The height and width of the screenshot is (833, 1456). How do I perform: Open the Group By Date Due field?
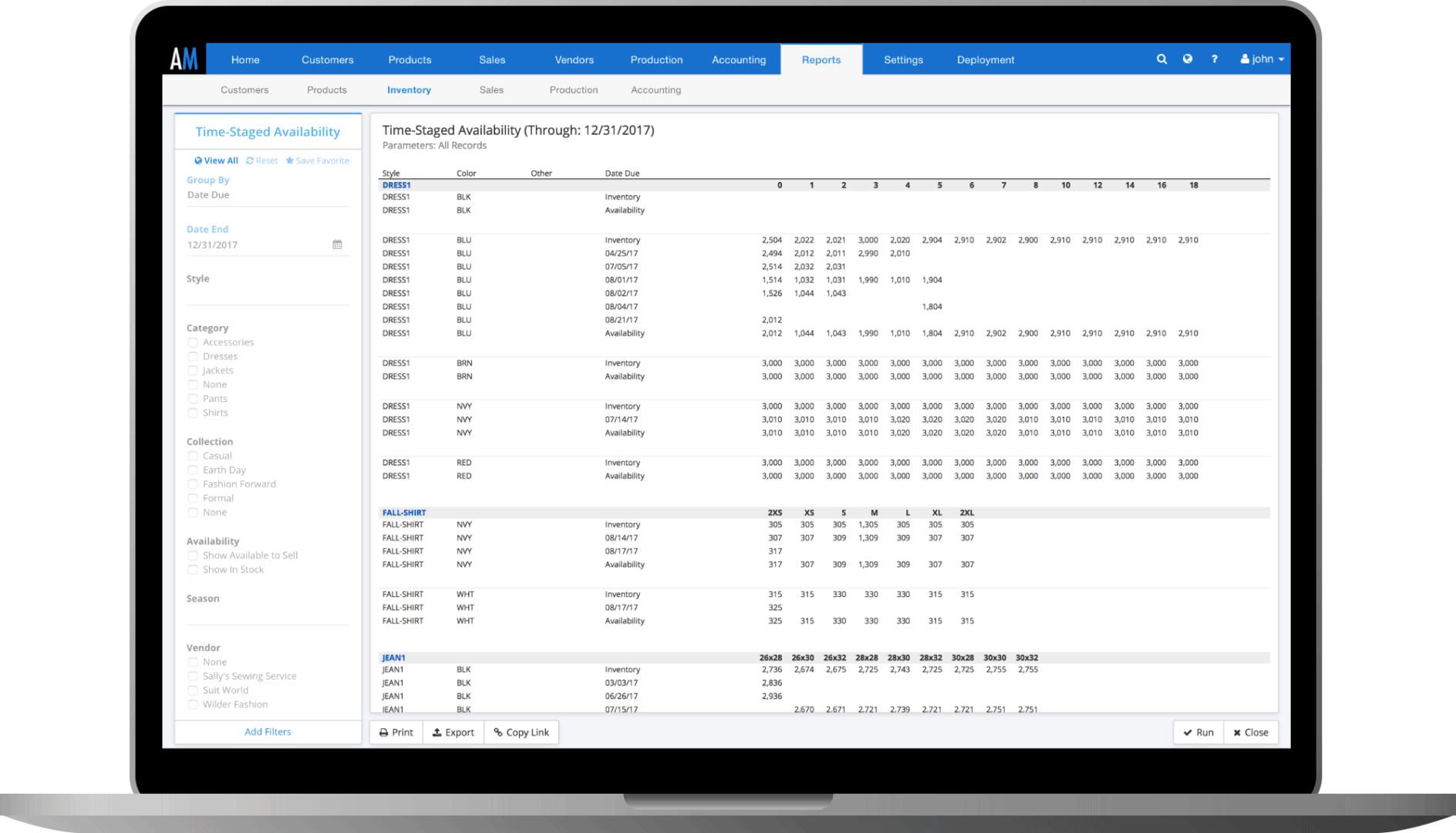tap(268, 195)
